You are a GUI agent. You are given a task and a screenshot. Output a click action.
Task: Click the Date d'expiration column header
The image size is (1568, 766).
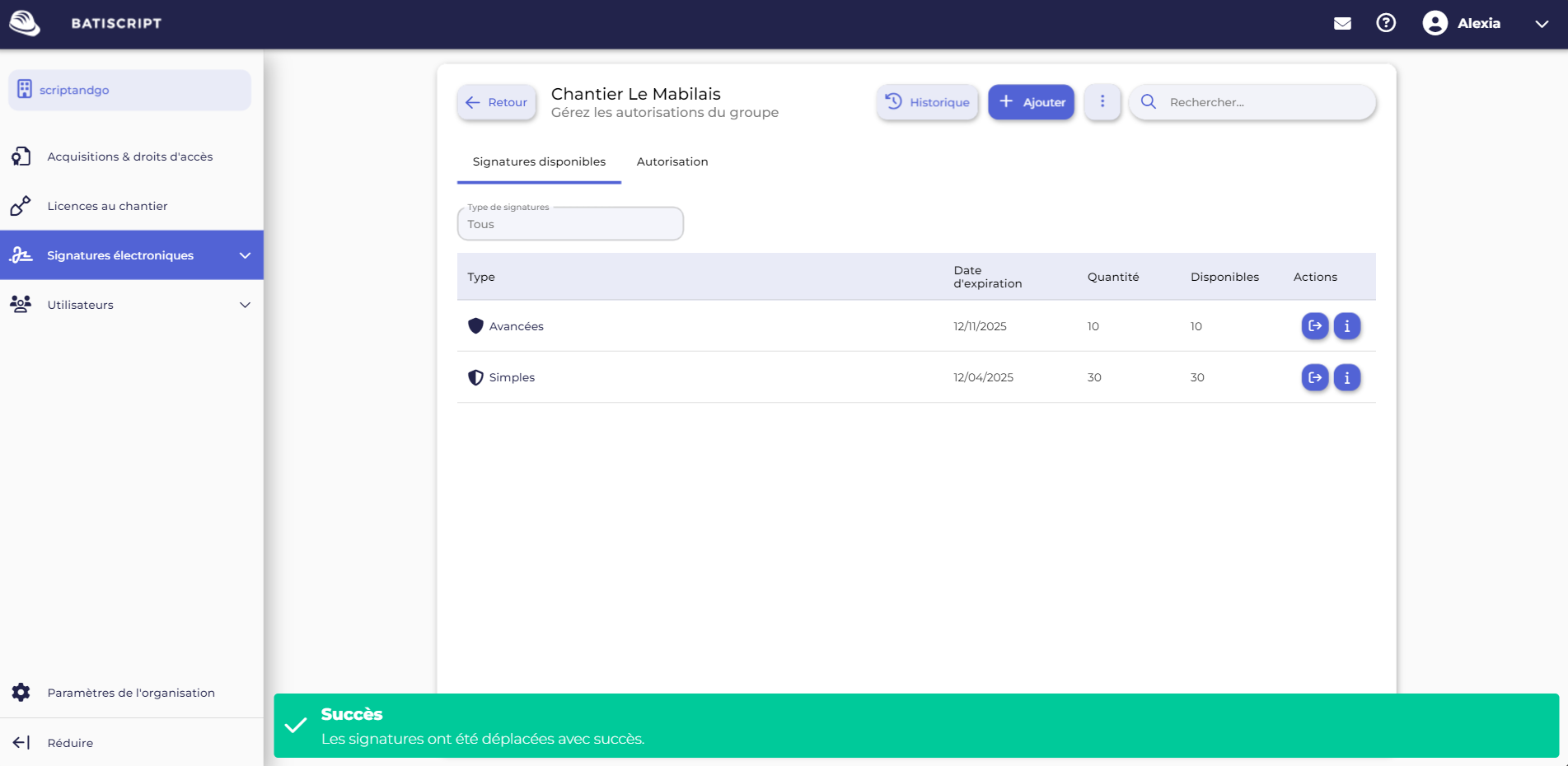click(988, 277)
